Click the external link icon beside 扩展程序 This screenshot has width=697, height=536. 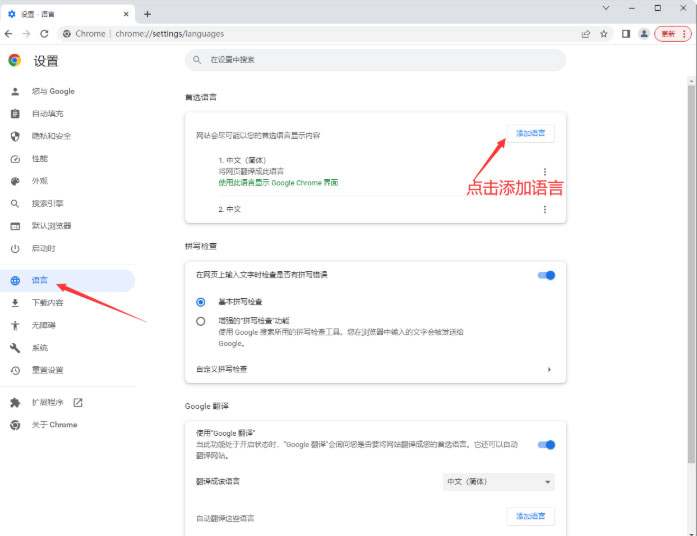(78, 403)
